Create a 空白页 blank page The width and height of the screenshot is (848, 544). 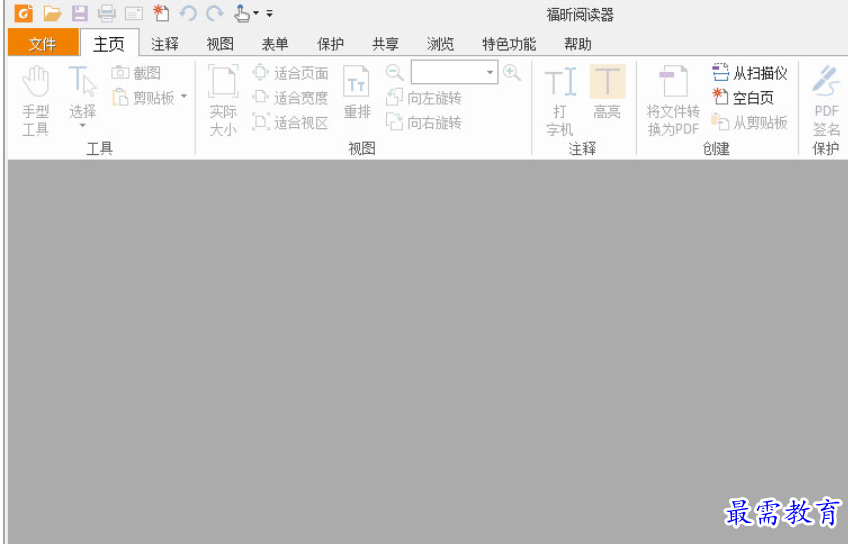pyautogui.click(x=743, y=98)
